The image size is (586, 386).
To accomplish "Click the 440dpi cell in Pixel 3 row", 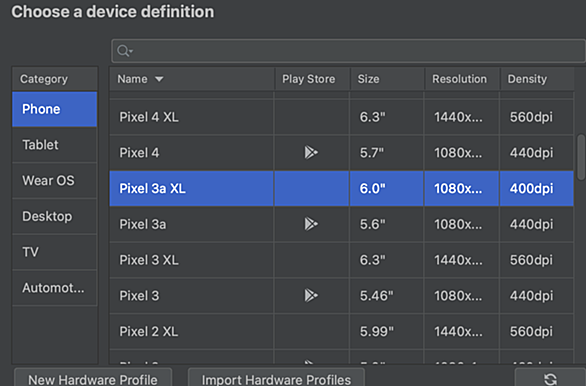I will 537,296.
